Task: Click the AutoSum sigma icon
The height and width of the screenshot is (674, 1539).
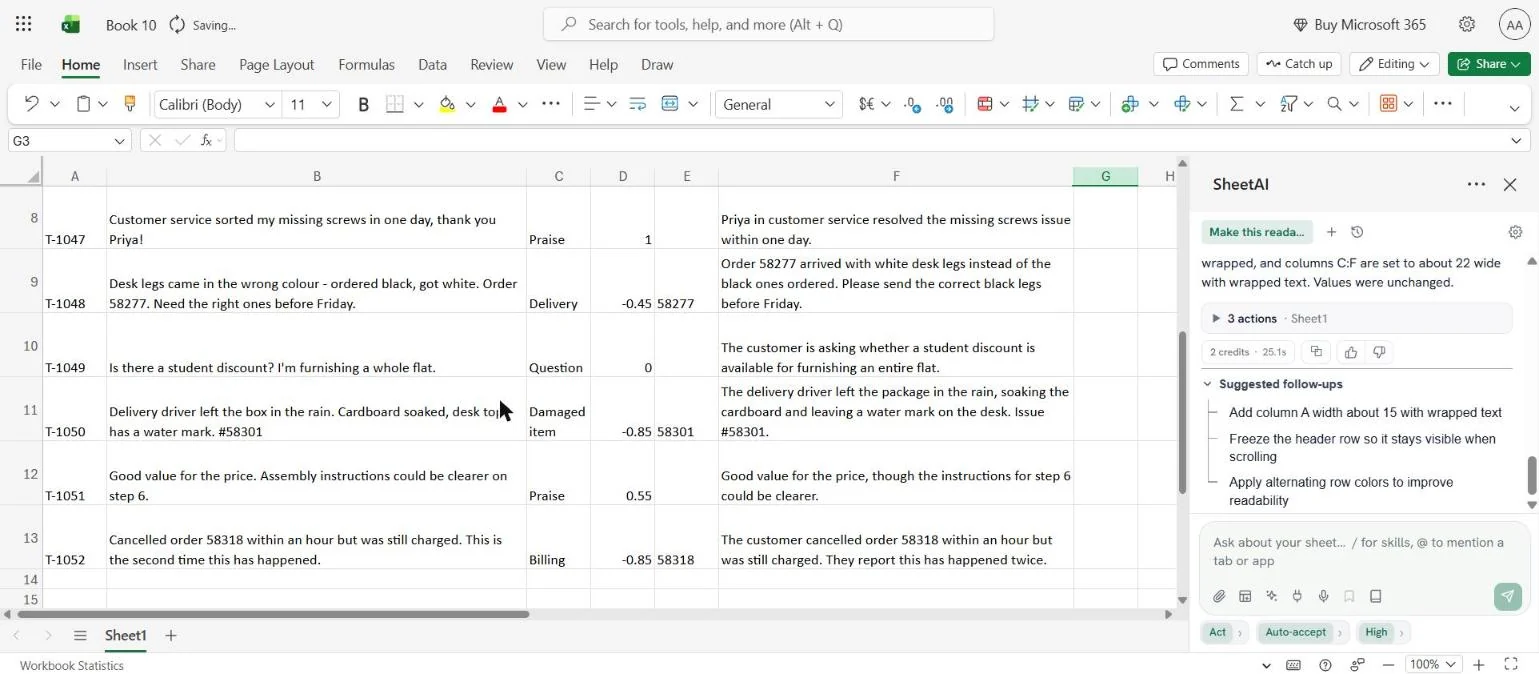Action: [x=1236, y=104]
